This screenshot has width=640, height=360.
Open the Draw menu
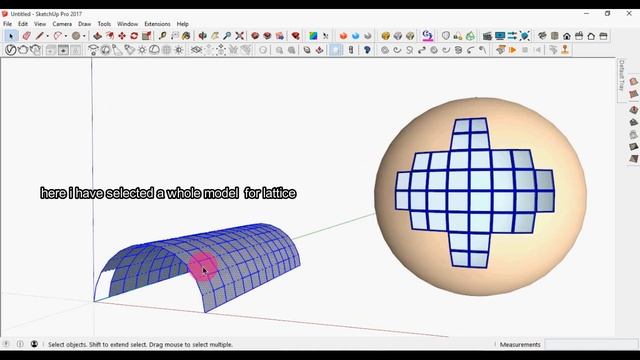coord(84,24)
